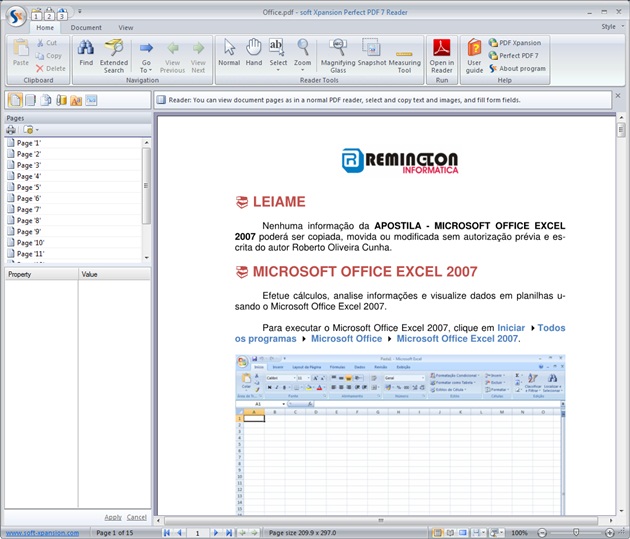Viewport: 630px width, 539px height.
Task: Select the fonts panel icon
Action: pyautogui.click(x=76, y=100)
